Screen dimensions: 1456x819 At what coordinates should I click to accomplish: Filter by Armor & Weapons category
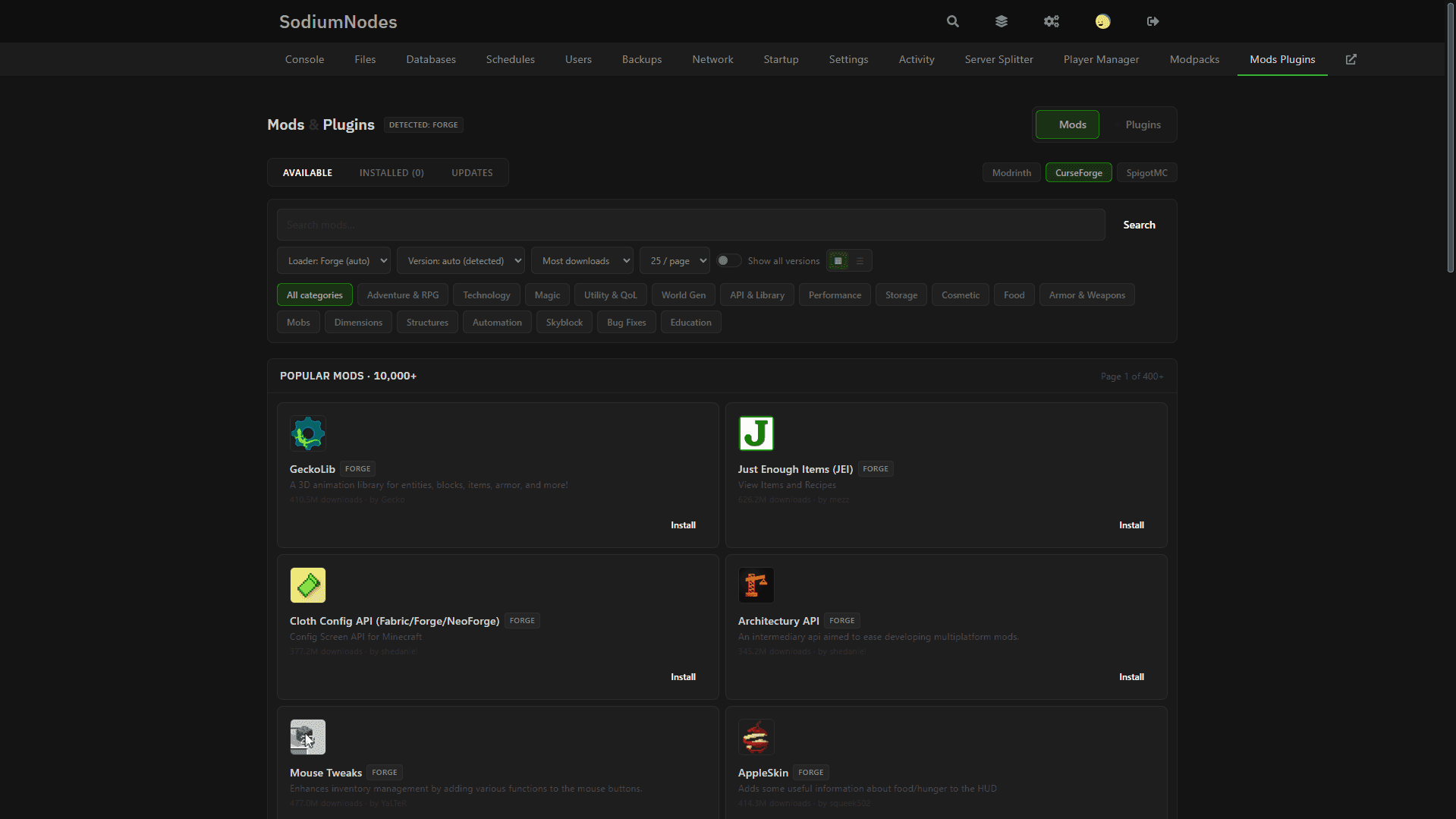point(1086,295)
